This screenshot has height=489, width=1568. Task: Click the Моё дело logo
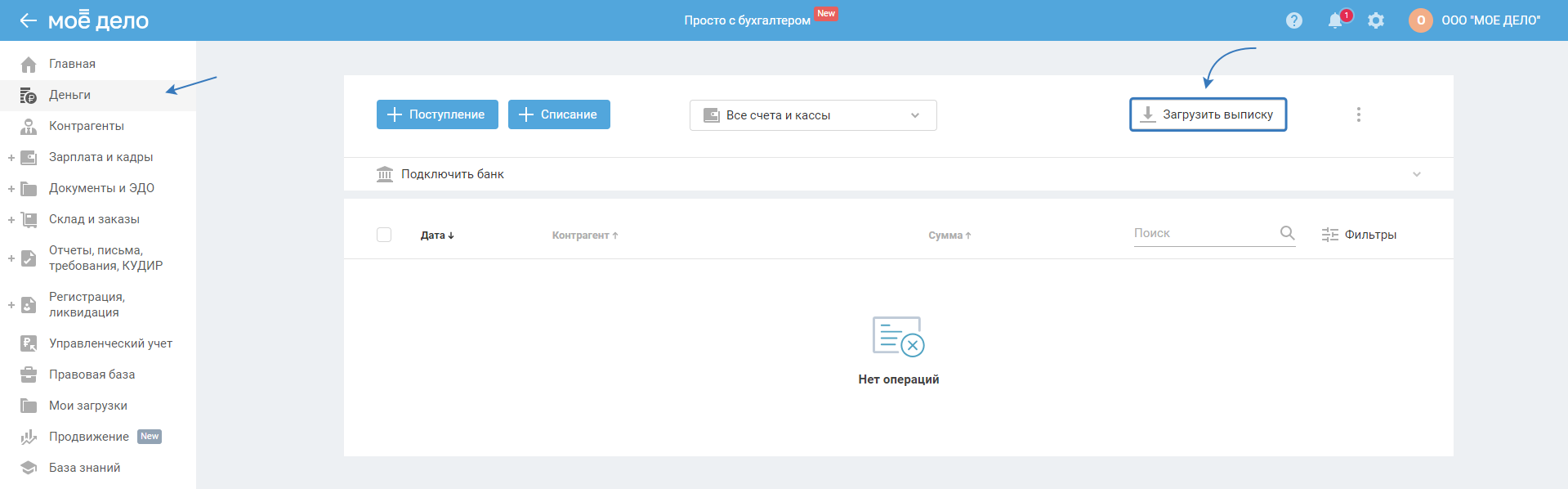[x=98, y=20]
